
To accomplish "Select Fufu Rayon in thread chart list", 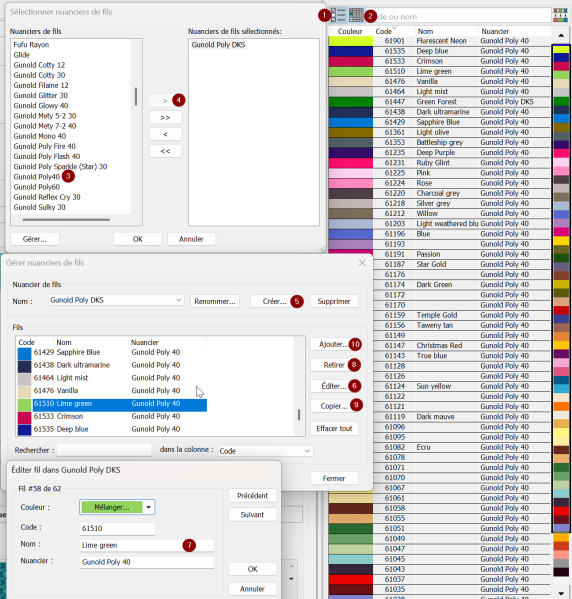I will pyautogui.click(x=31, y=45).
